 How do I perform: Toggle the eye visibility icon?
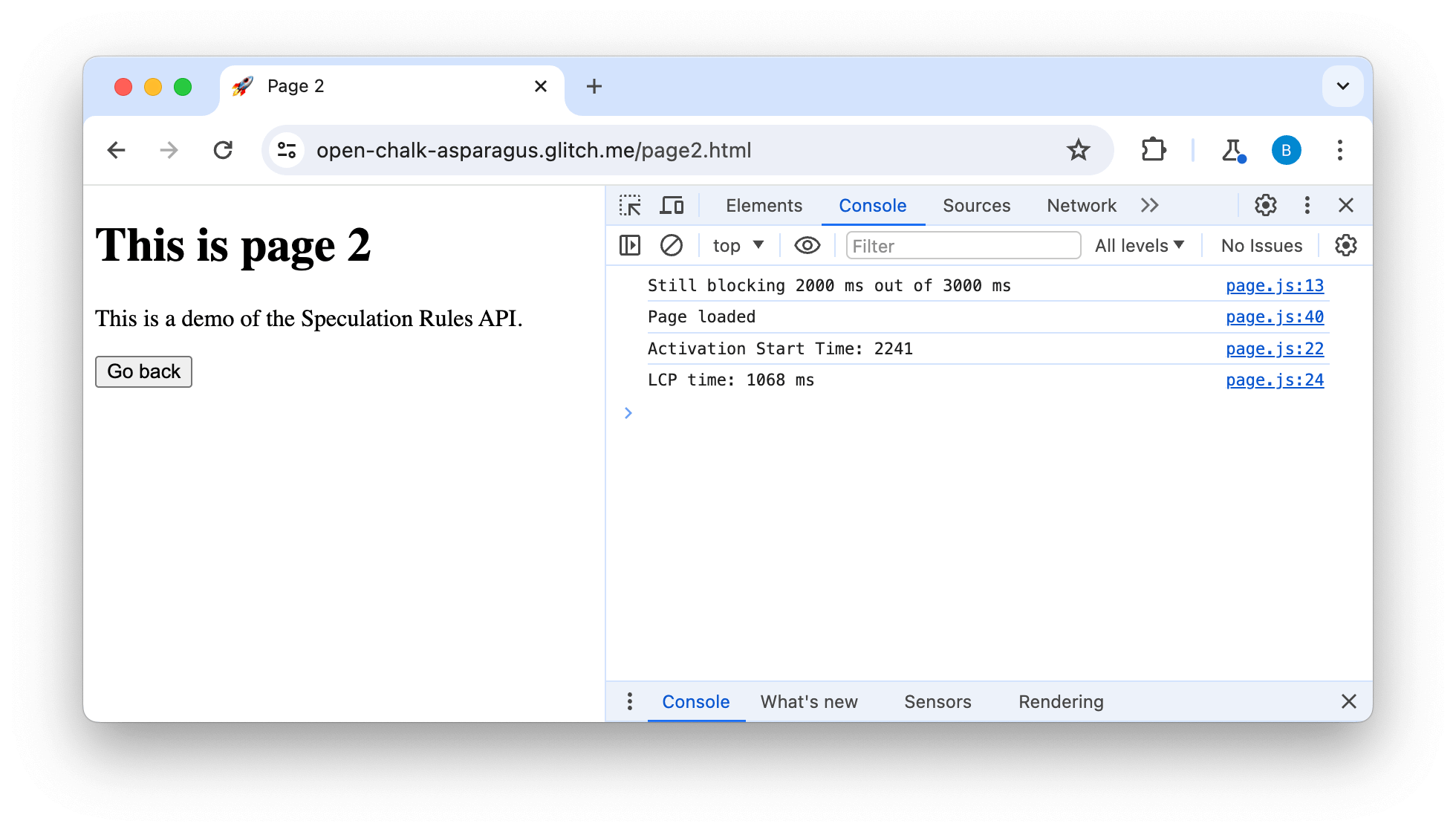805,245
